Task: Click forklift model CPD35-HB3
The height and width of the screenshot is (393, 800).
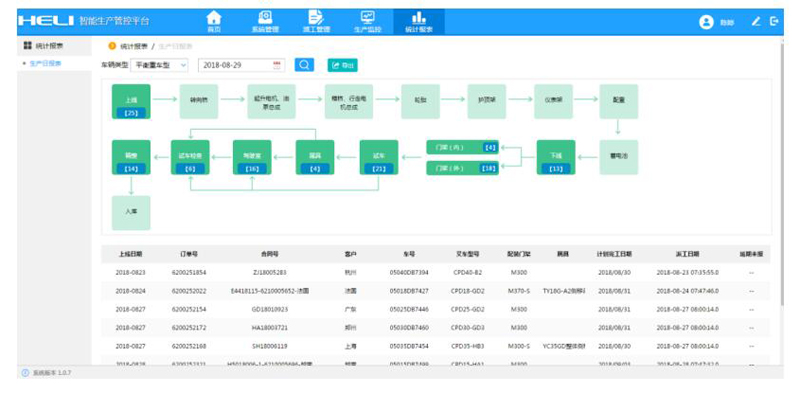Action: point(467,346)
